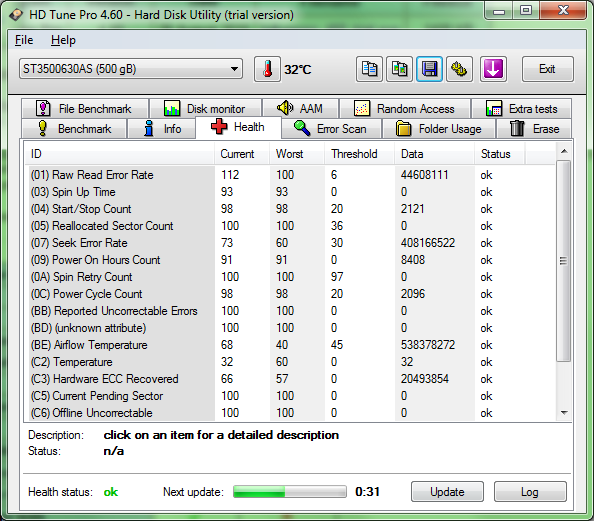Minimize the HD Tune Pro window

(499, 11)
